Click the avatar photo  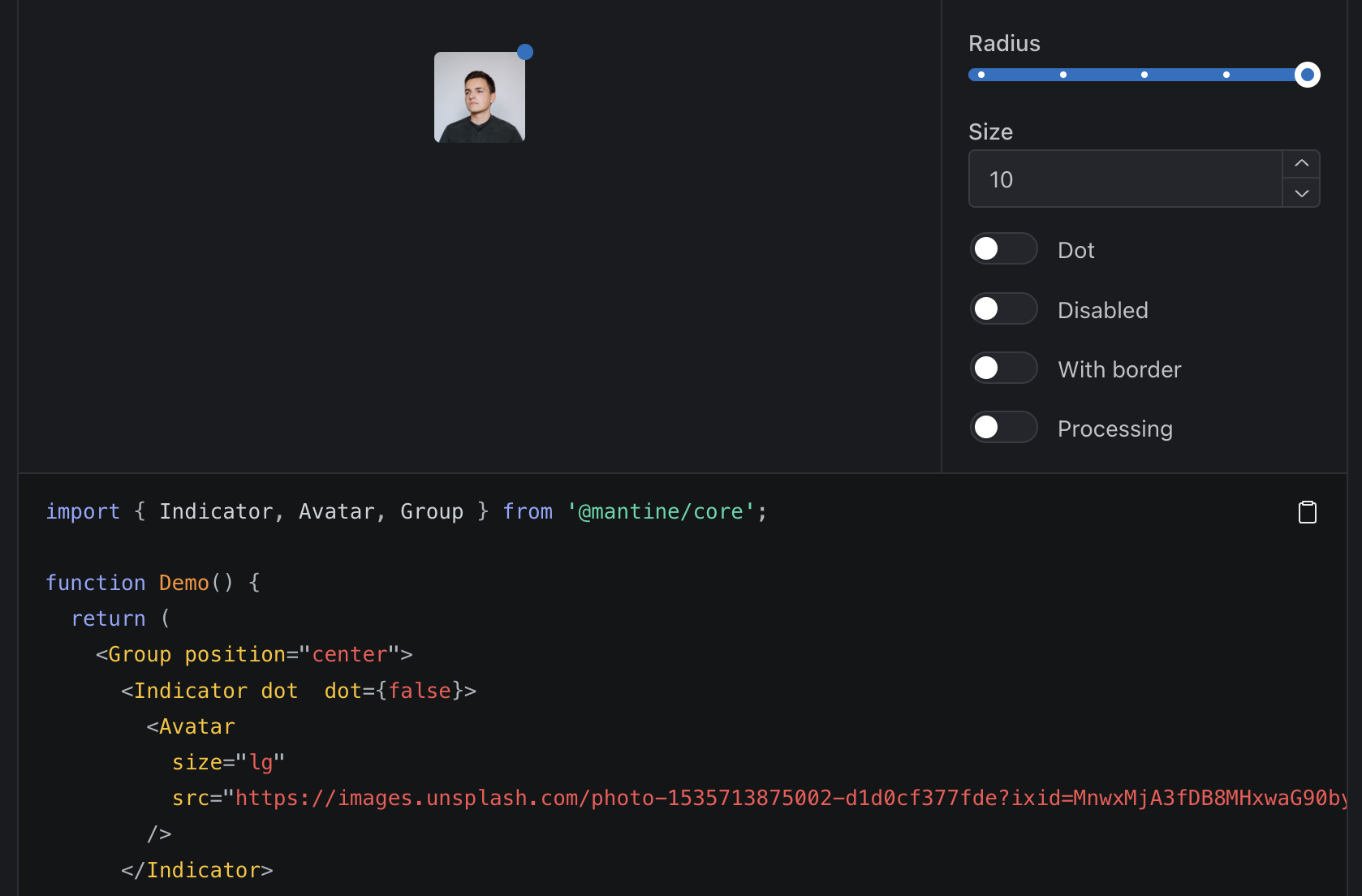[480, 97]
